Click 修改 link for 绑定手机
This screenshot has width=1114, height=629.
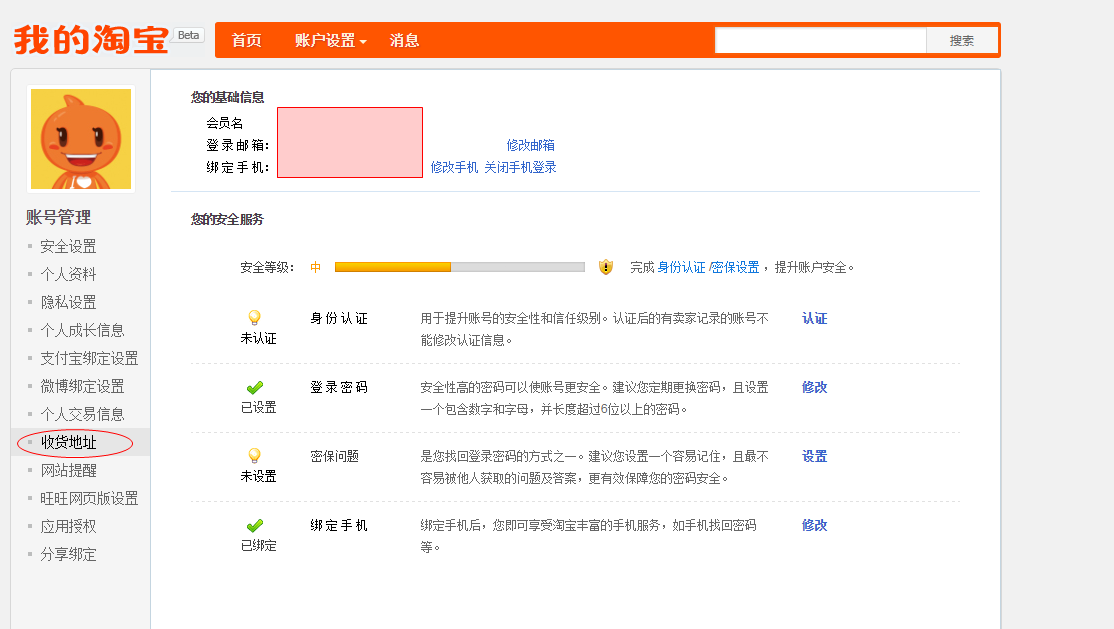[x=814, y=525]
